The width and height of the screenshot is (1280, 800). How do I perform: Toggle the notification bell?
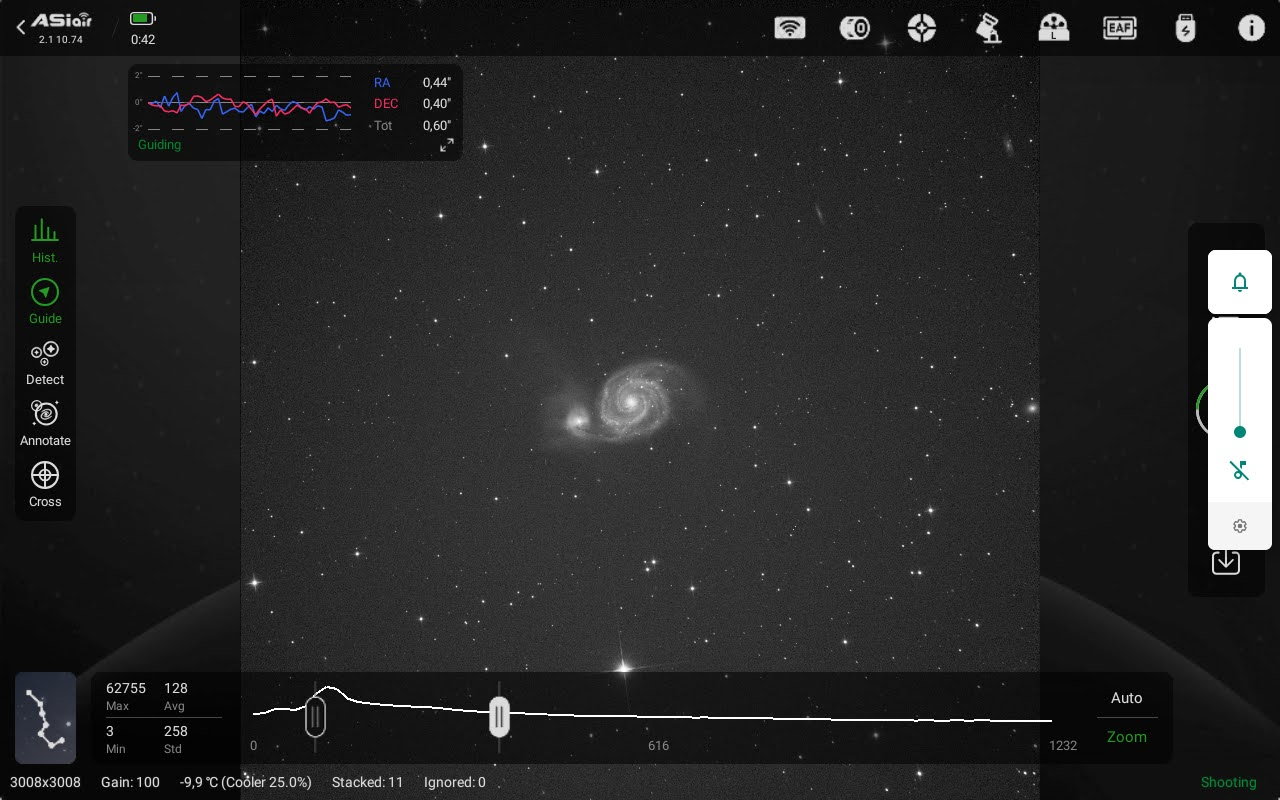1240,282
